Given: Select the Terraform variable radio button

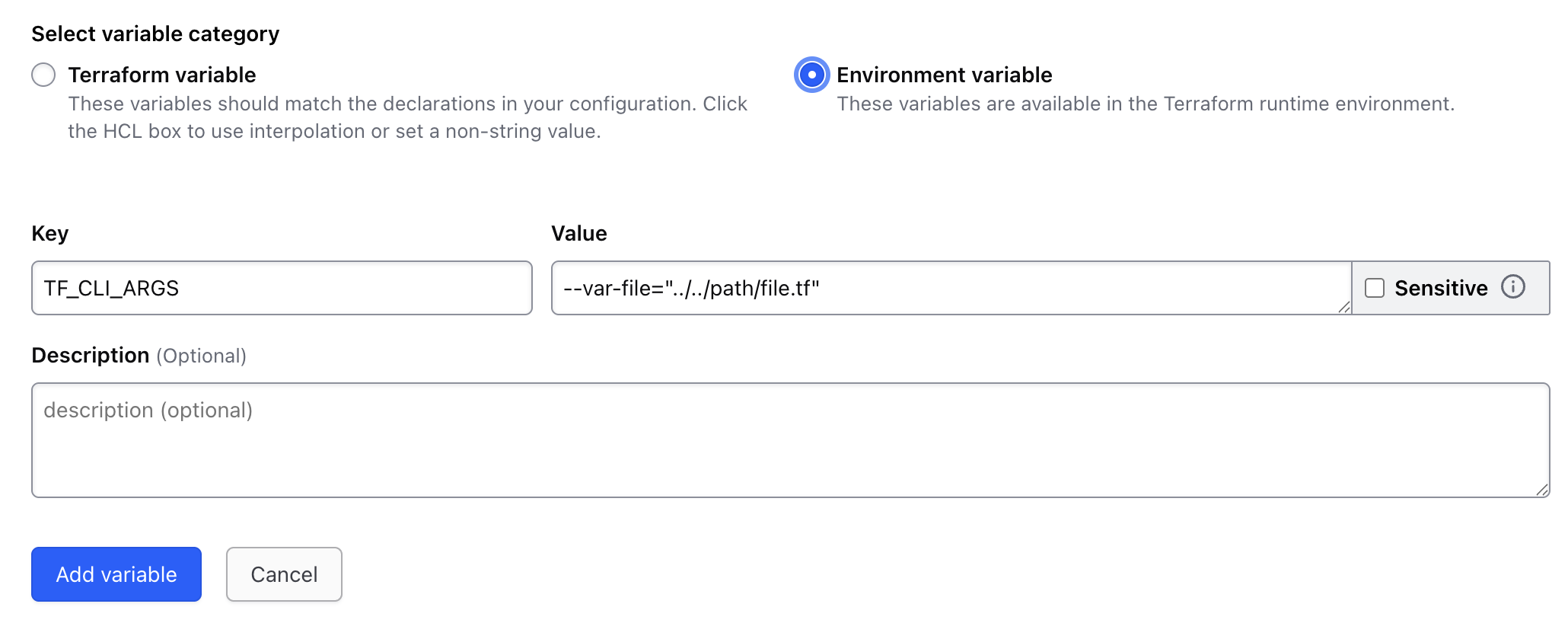Looking at the screenshot, I should (x=43, y=75).
